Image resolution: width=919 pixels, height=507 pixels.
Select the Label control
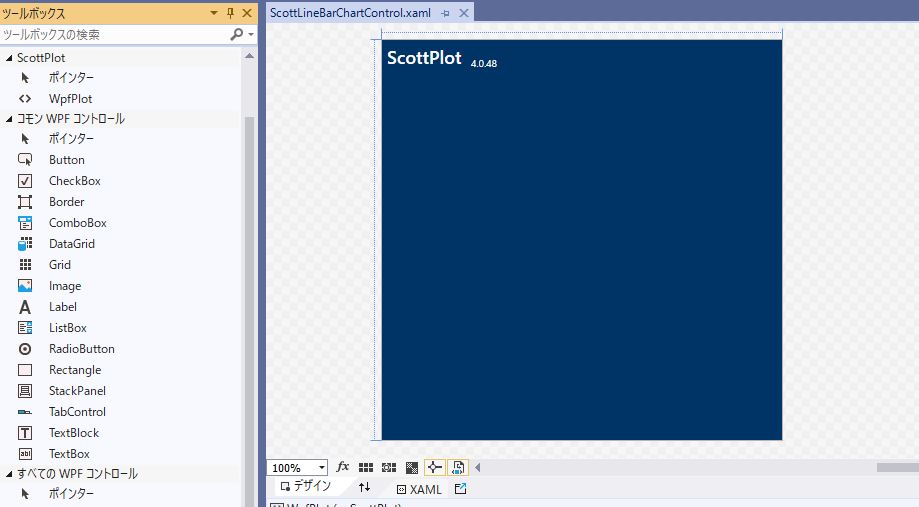tap(62, 307)
